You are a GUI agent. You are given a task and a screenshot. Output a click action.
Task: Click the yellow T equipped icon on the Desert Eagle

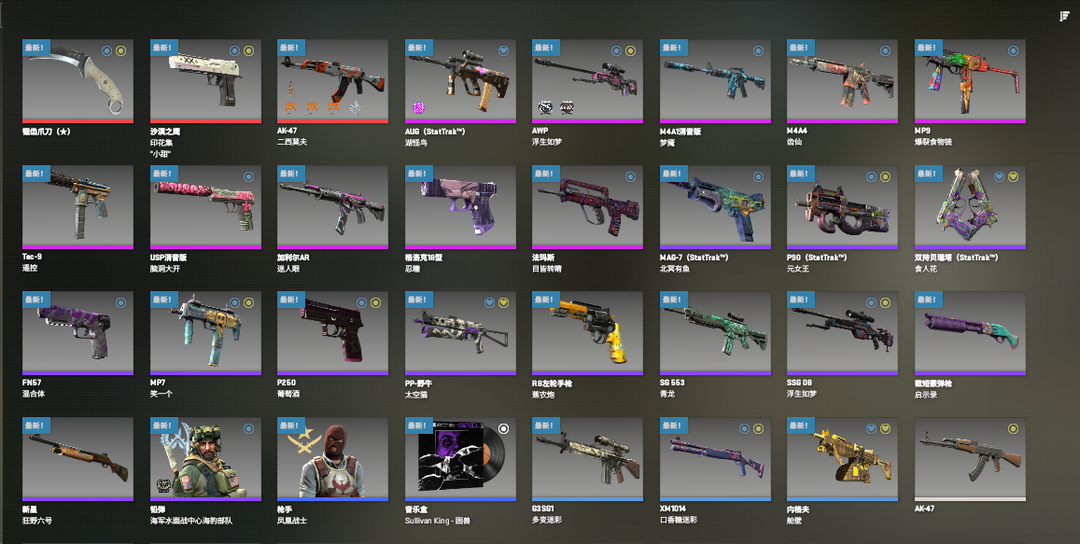[248, 50]
